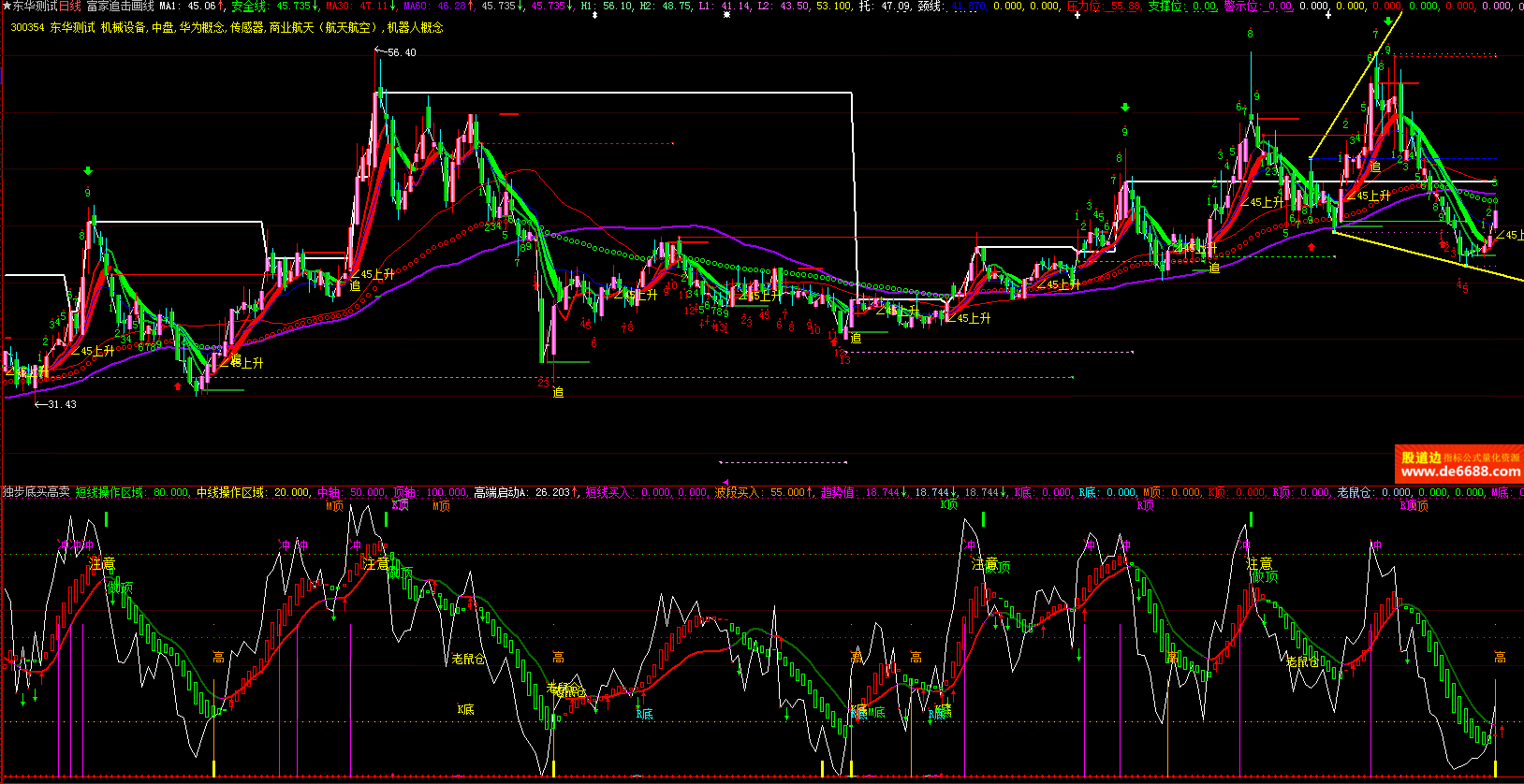Click the 56.40 high price marker
Screen dimensions: 1524x784
(x=402, y=53)
